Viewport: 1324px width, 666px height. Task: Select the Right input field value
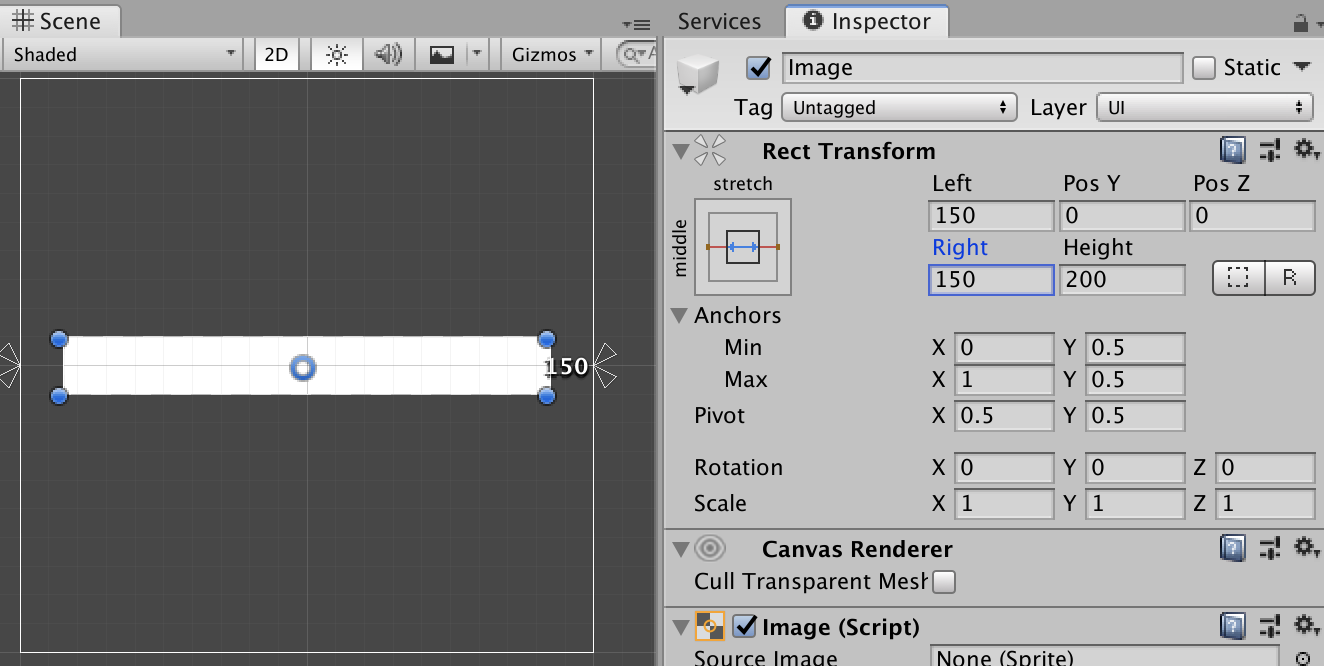click(990, 279)
